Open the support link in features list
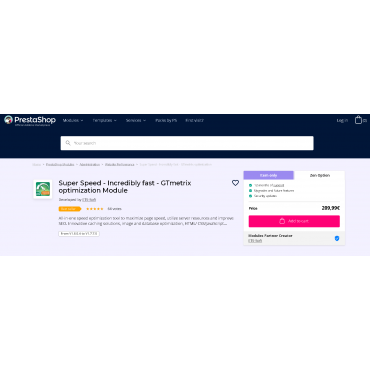This screenshot has height=370, width=370. click(x=279, y=185)
